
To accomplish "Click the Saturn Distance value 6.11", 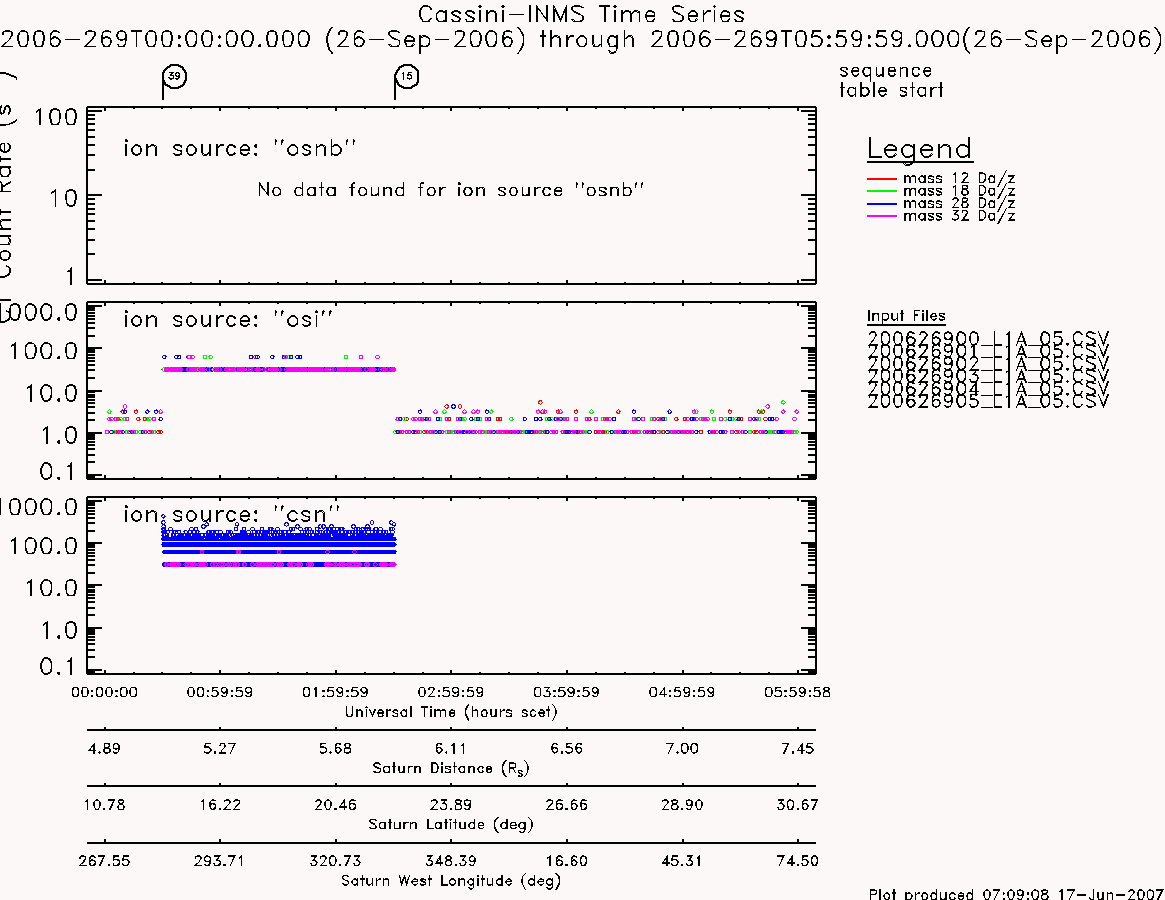I will point(451,748).
